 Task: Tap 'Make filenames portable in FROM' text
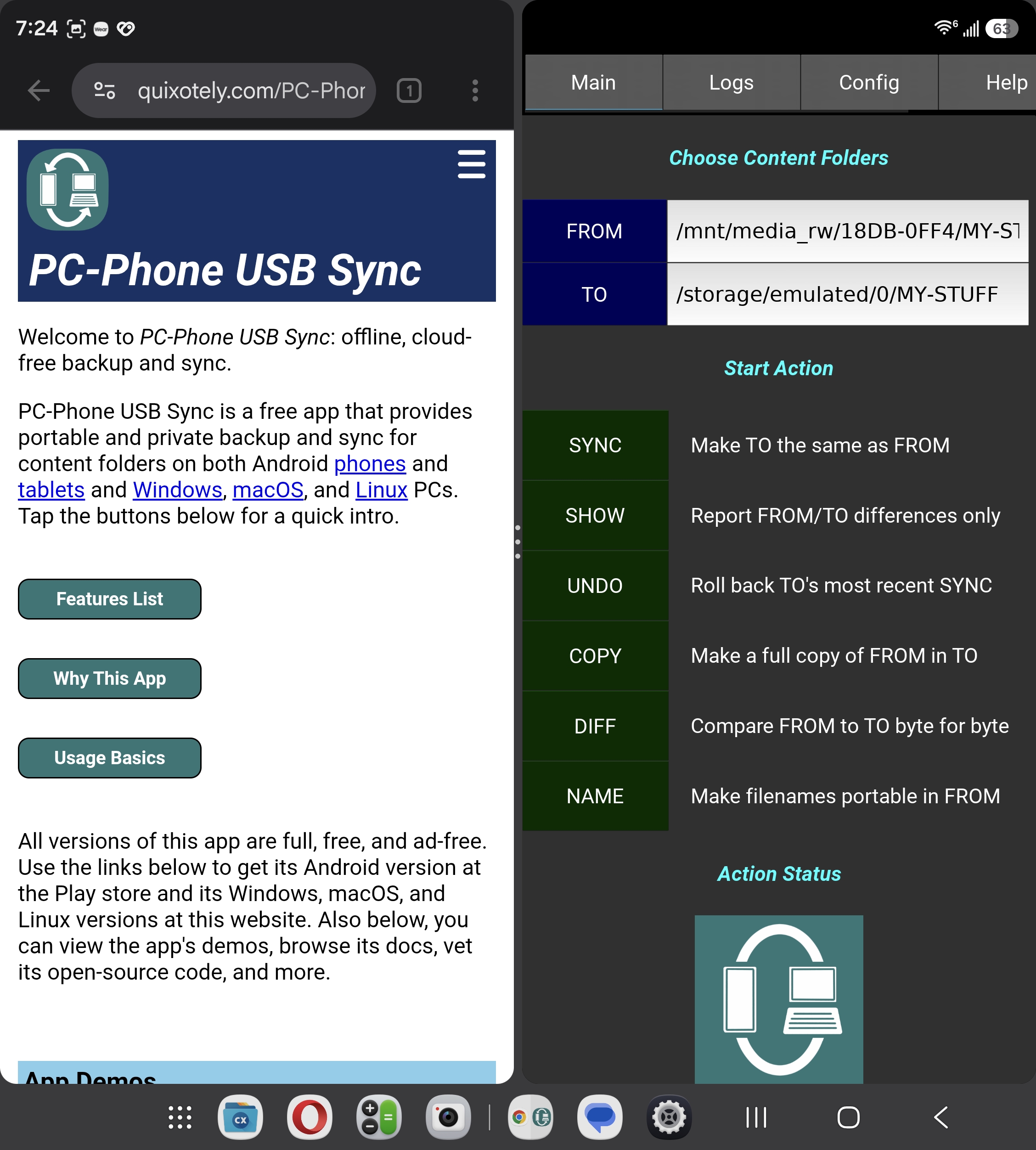[x=845, y=796]
